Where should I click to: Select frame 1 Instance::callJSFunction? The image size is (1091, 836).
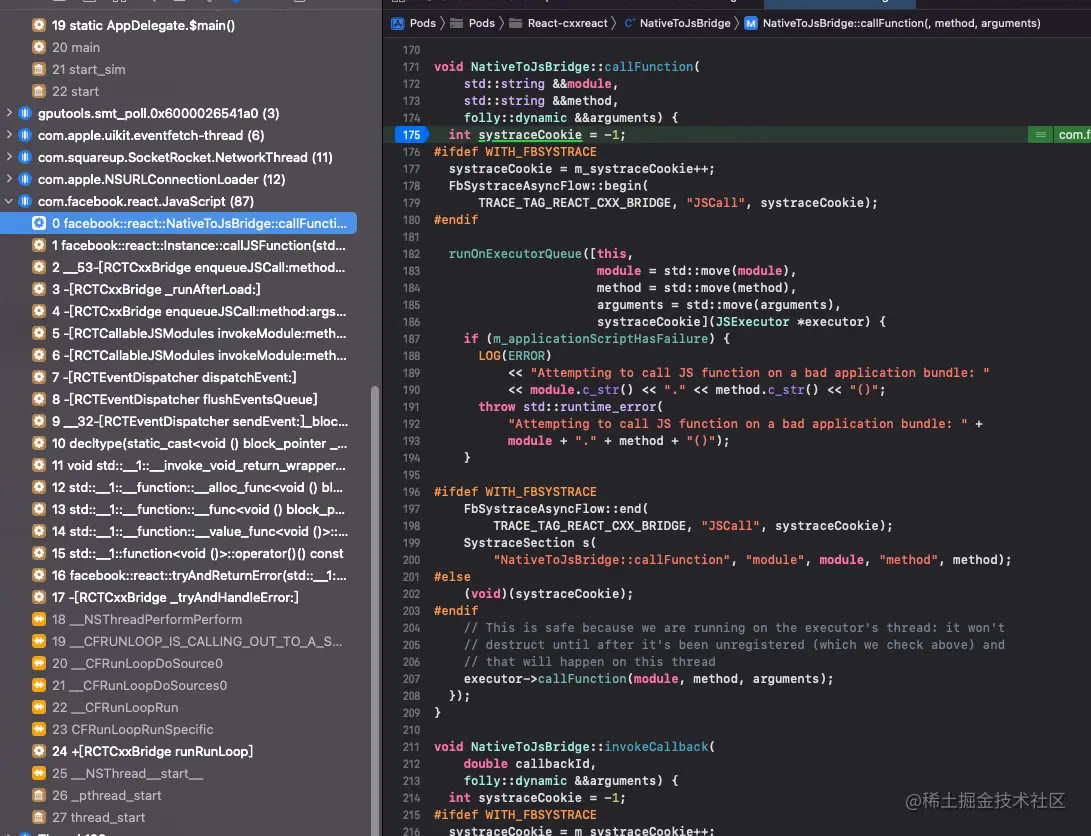click(189, 246)
